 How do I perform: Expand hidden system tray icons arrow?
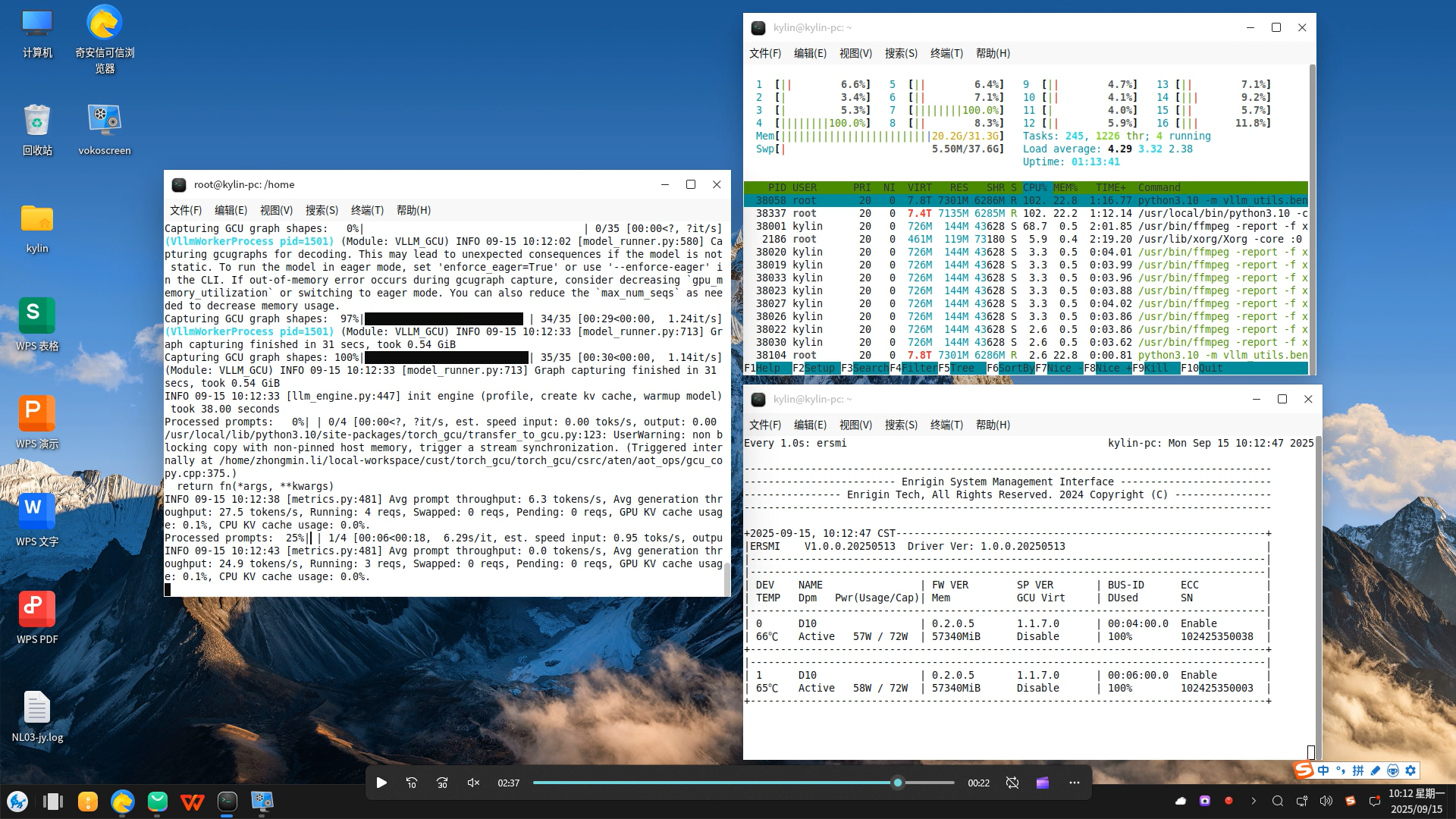point(1254,801)
